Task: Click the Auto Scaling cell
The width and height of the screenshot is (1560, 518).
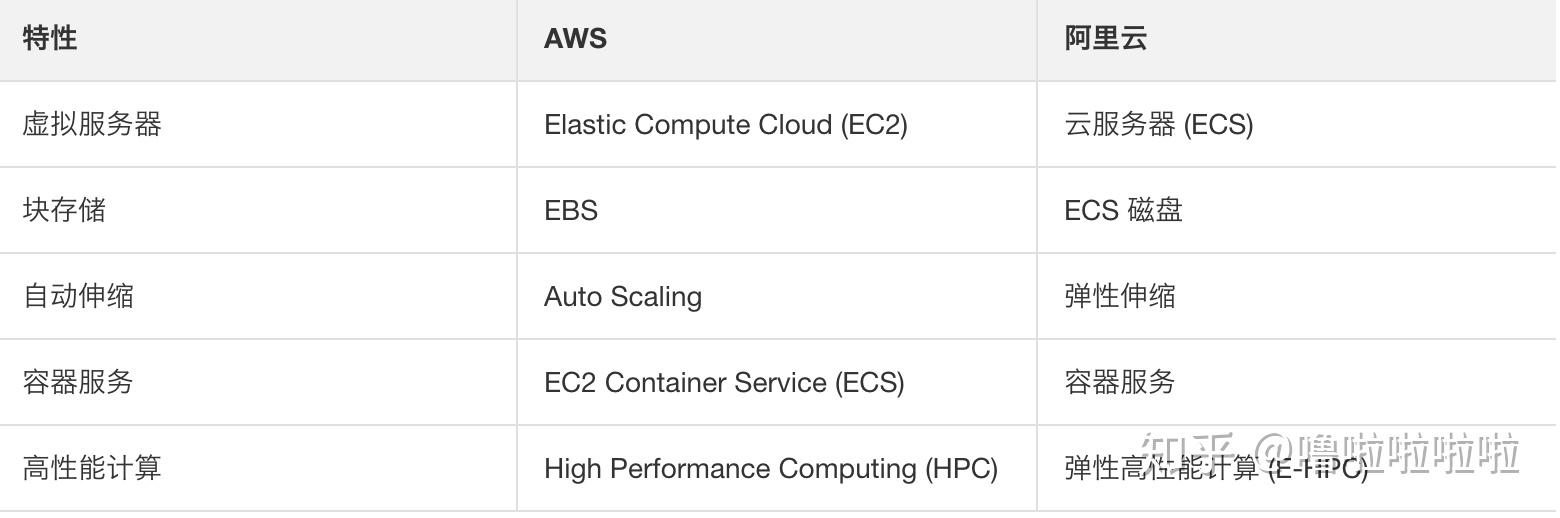Action: 623,297
